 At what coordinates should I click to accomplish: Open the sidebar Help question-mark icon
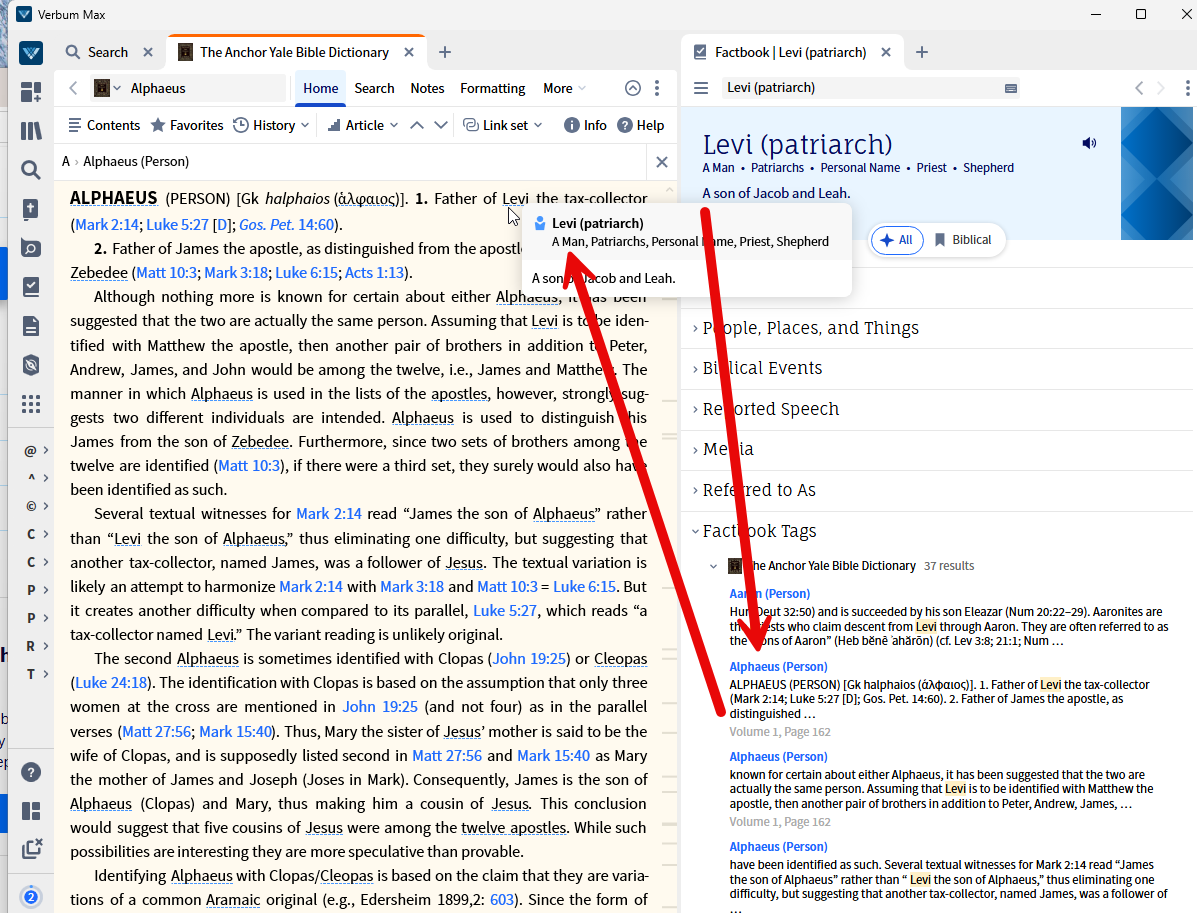tap(31, 773)
